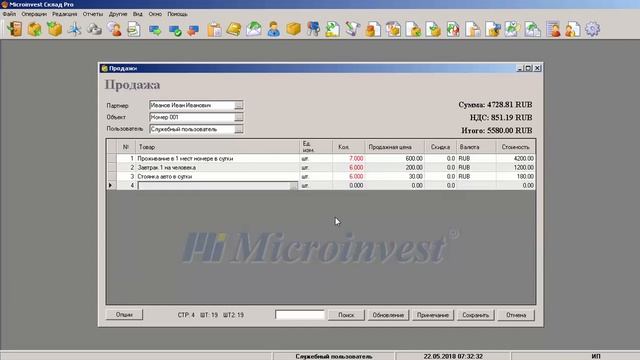
Task: Click the Опции button
Action: tap(124, 315)
